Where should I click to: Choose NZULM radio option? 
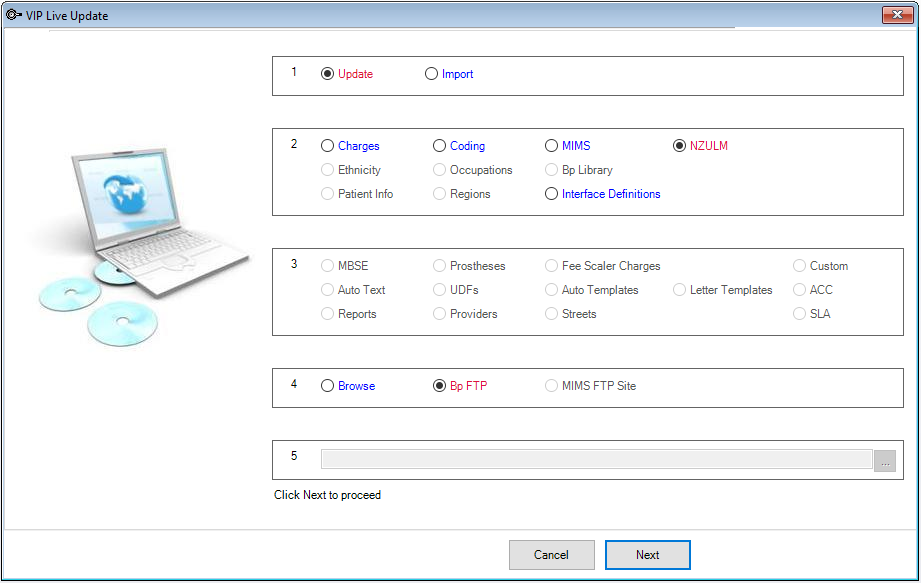679,146
